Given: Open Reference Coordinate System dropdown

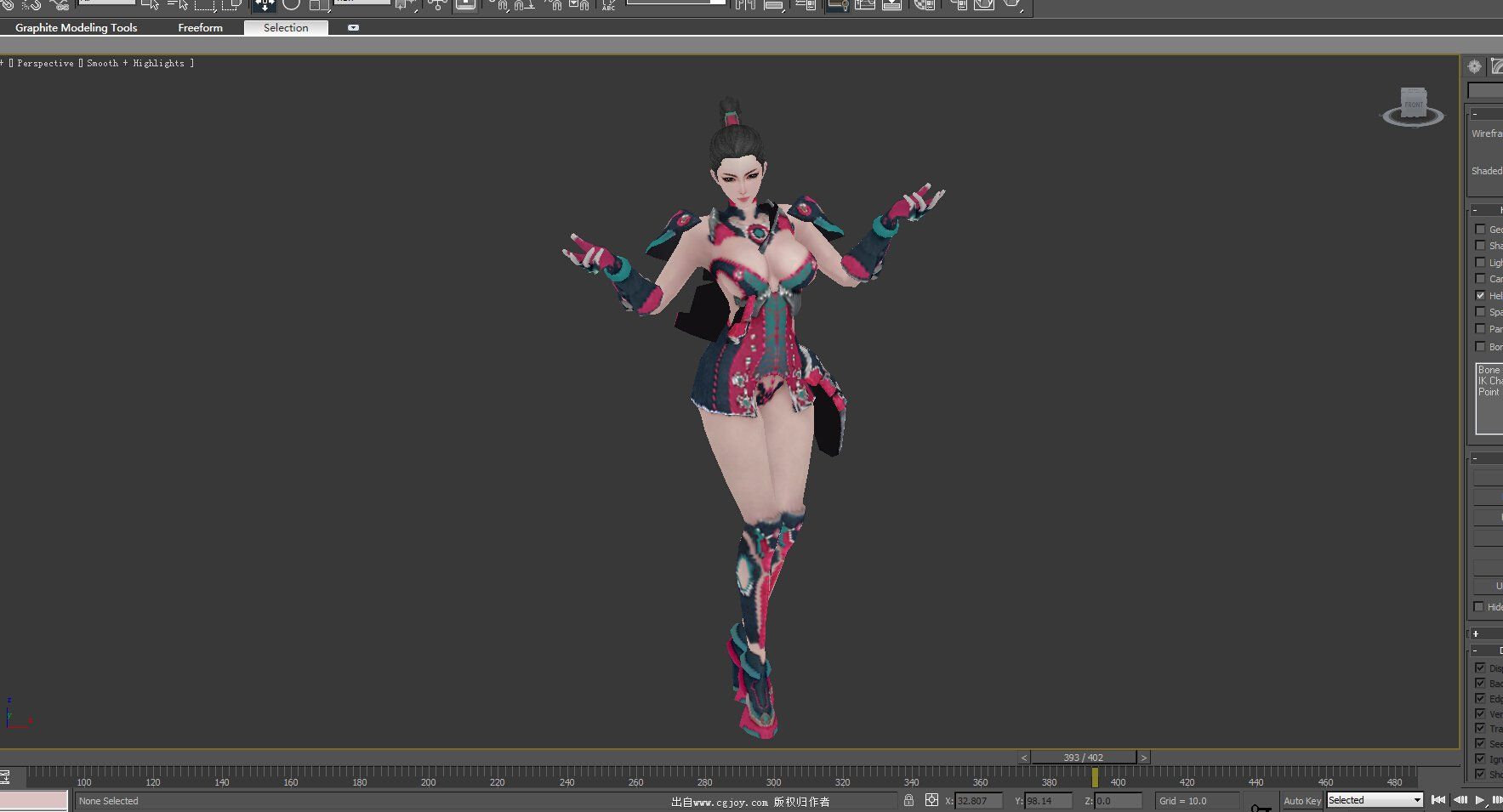Looking at the screenshot, I should click(x=362, y=3).
